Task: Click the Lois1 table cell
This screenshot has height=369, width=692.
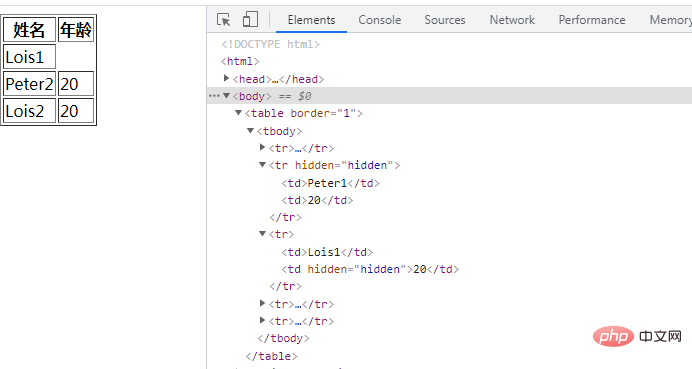Action: tap(30, 56)
